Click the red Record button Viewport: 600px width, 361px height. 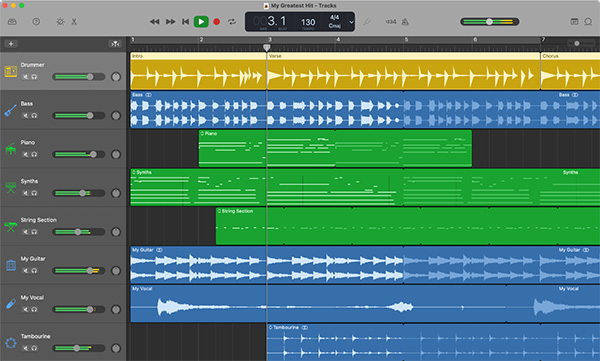[217, 22]
